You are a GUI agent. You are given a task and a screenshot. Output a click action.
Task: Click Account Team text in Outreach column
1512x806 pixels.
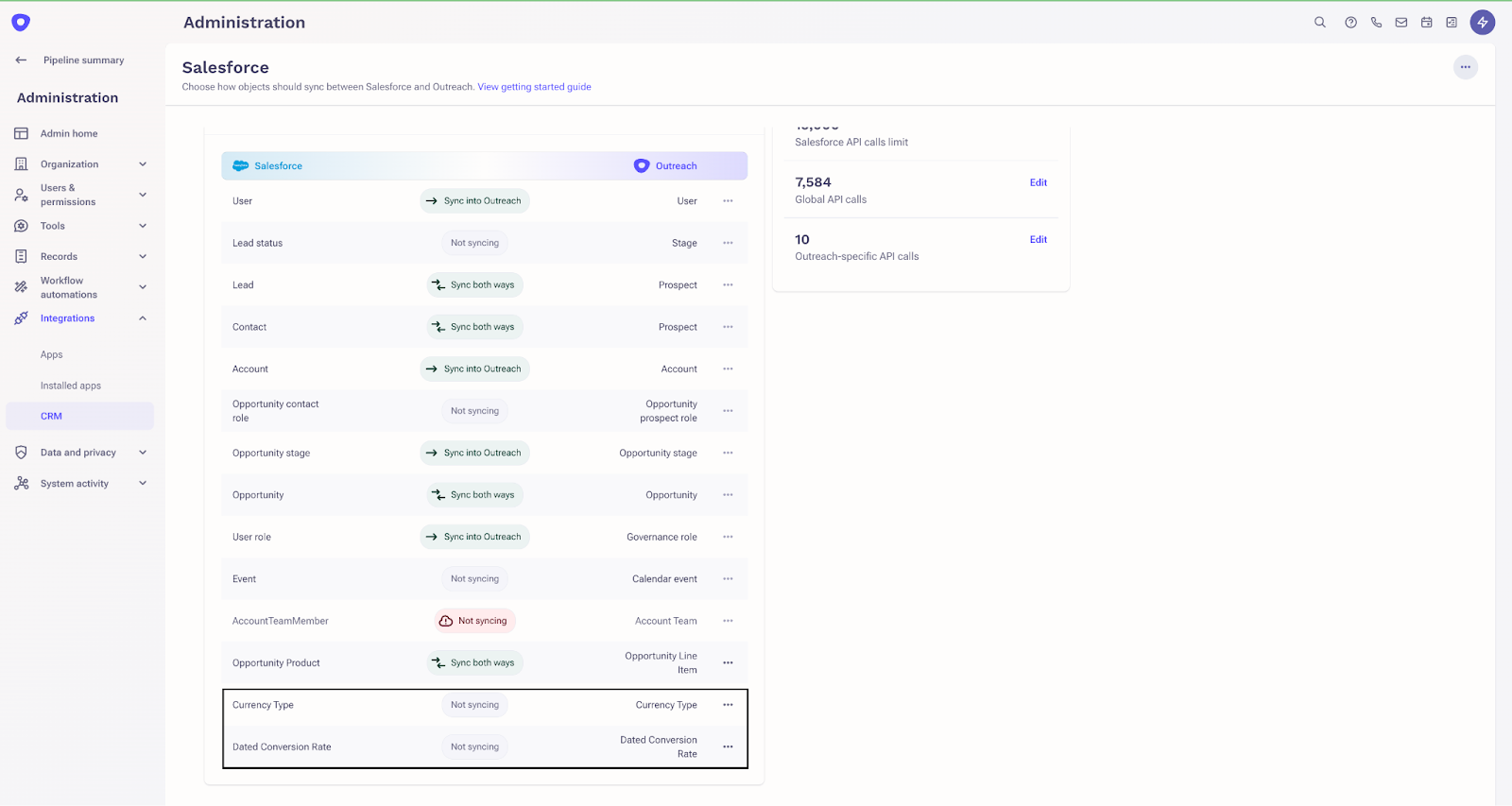tap(666, 622)
